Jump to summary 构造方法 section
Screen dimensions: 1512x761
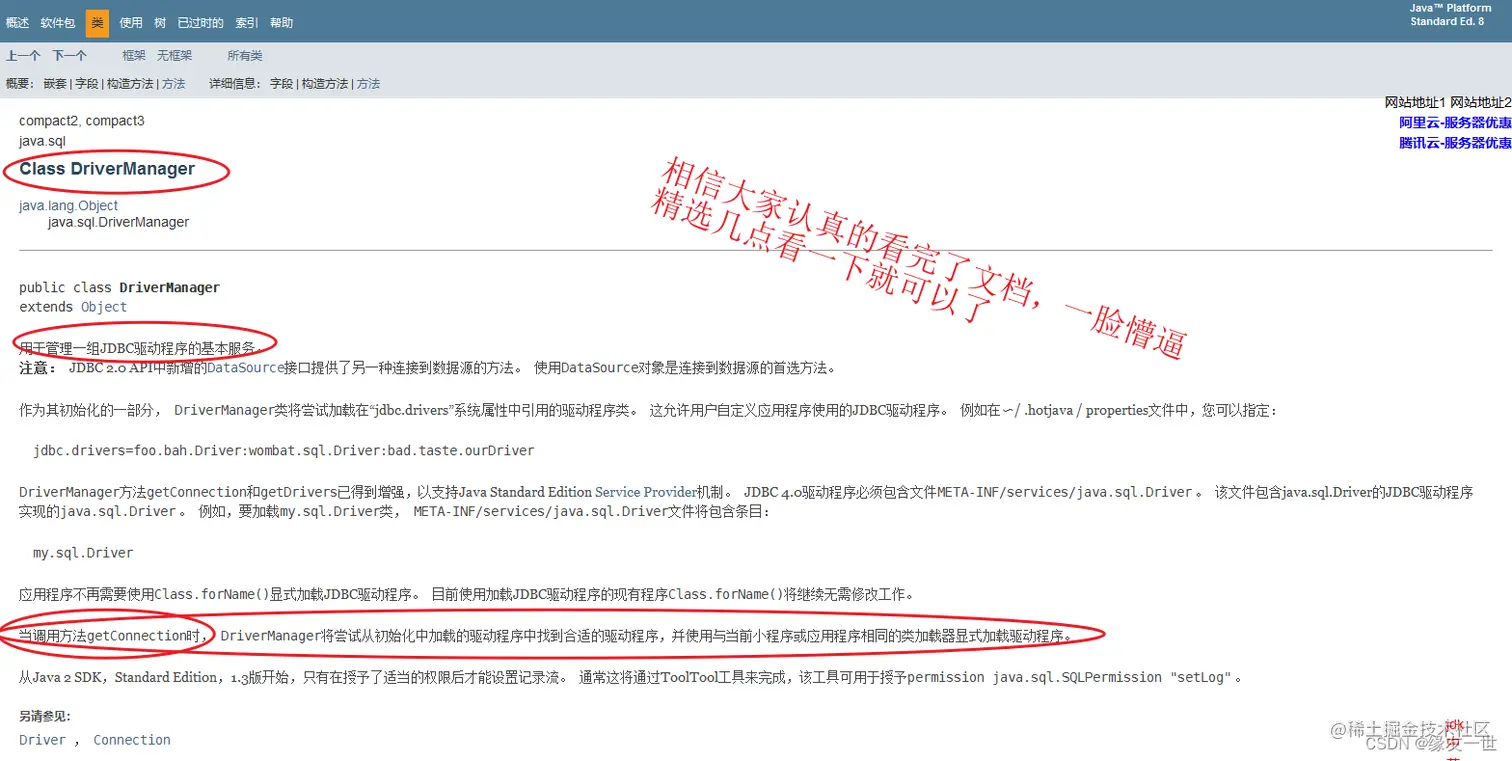[131, 84]
